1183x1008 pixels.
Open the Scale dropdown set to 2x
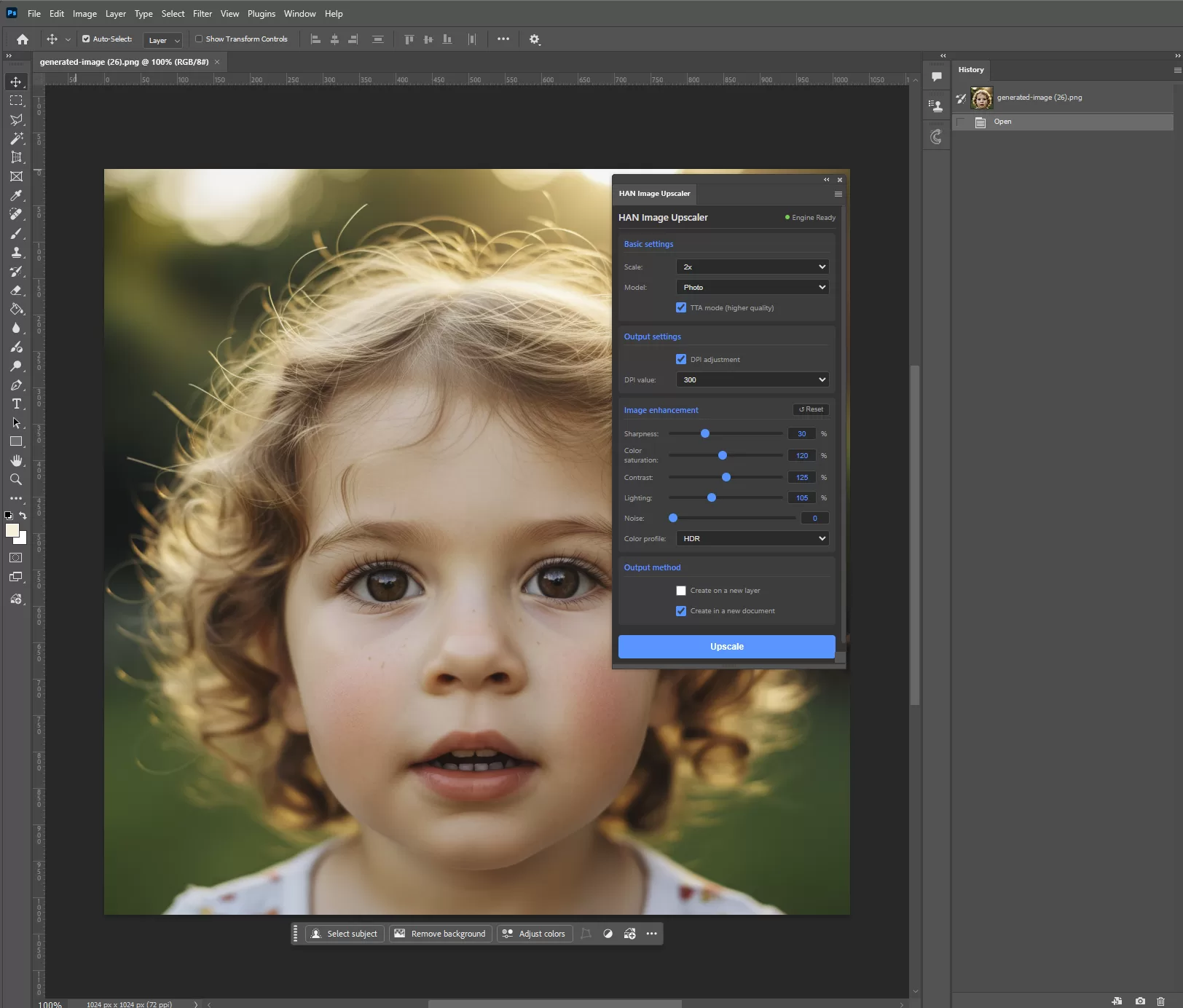coord(752,267)
